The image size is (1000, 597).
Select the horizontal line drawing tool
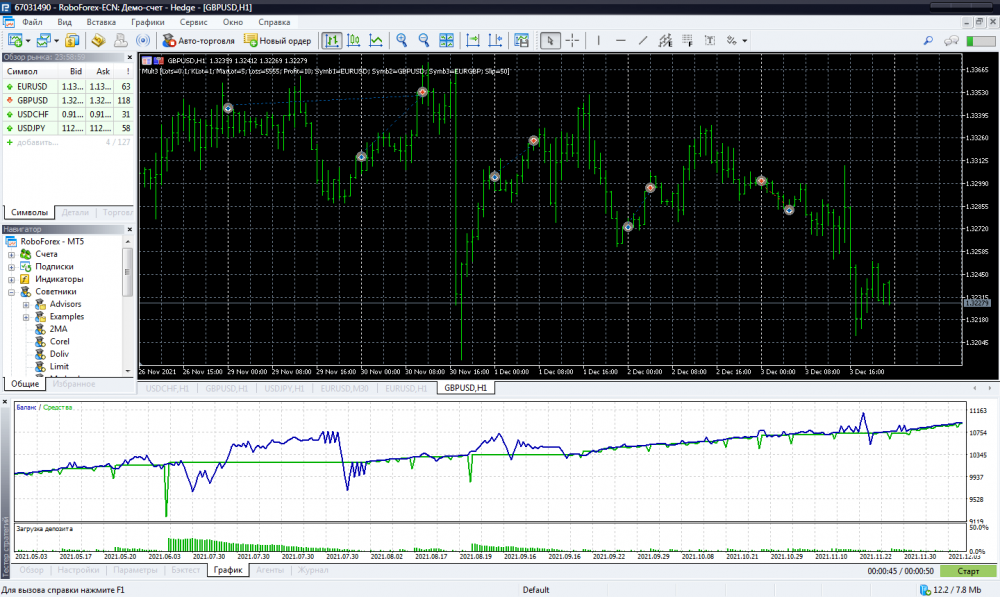[621, 41]
